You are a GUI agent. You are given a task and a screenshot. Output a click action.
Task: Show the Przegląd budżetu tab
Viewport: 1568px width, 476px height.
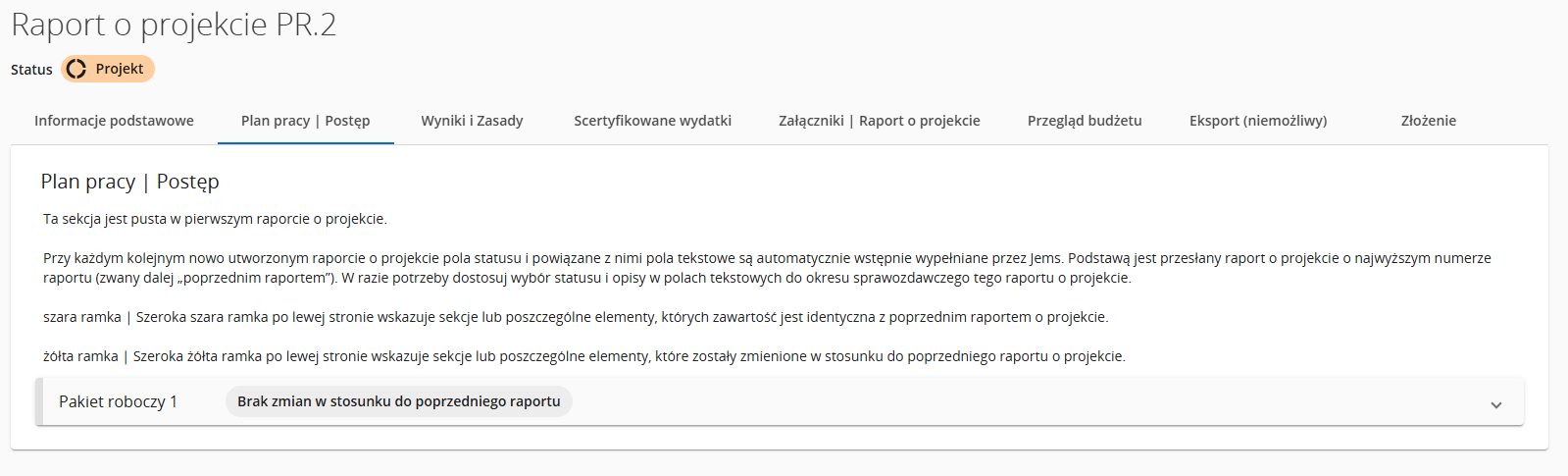point(1085,121)
